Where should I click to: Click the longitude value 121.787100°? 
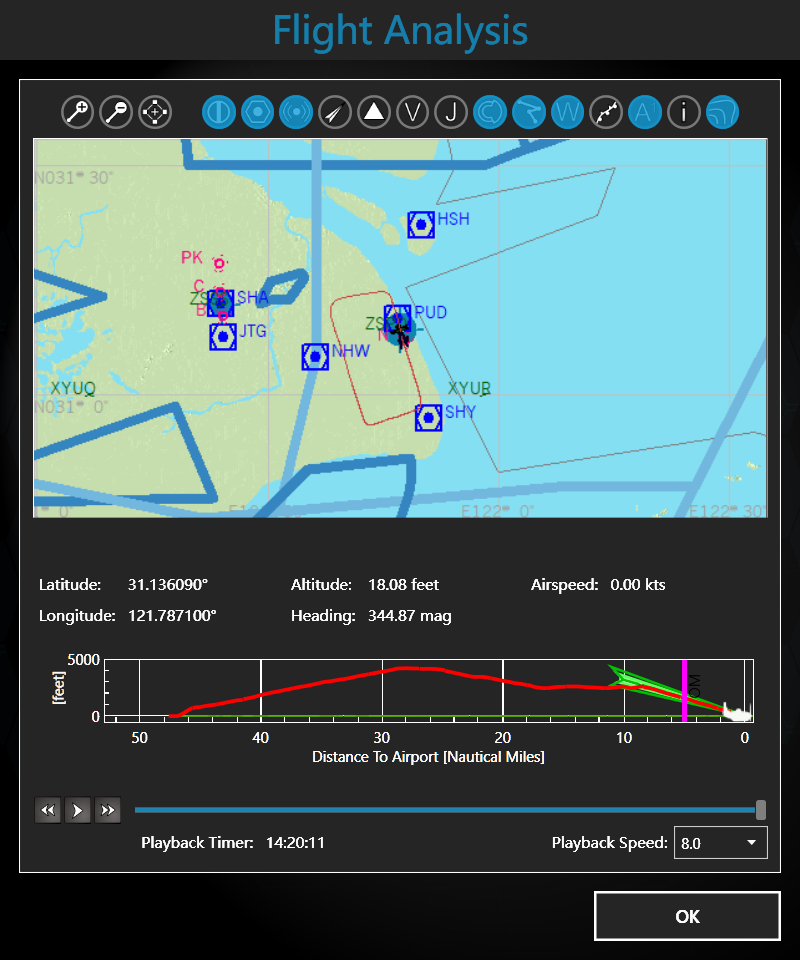[172, 615]
